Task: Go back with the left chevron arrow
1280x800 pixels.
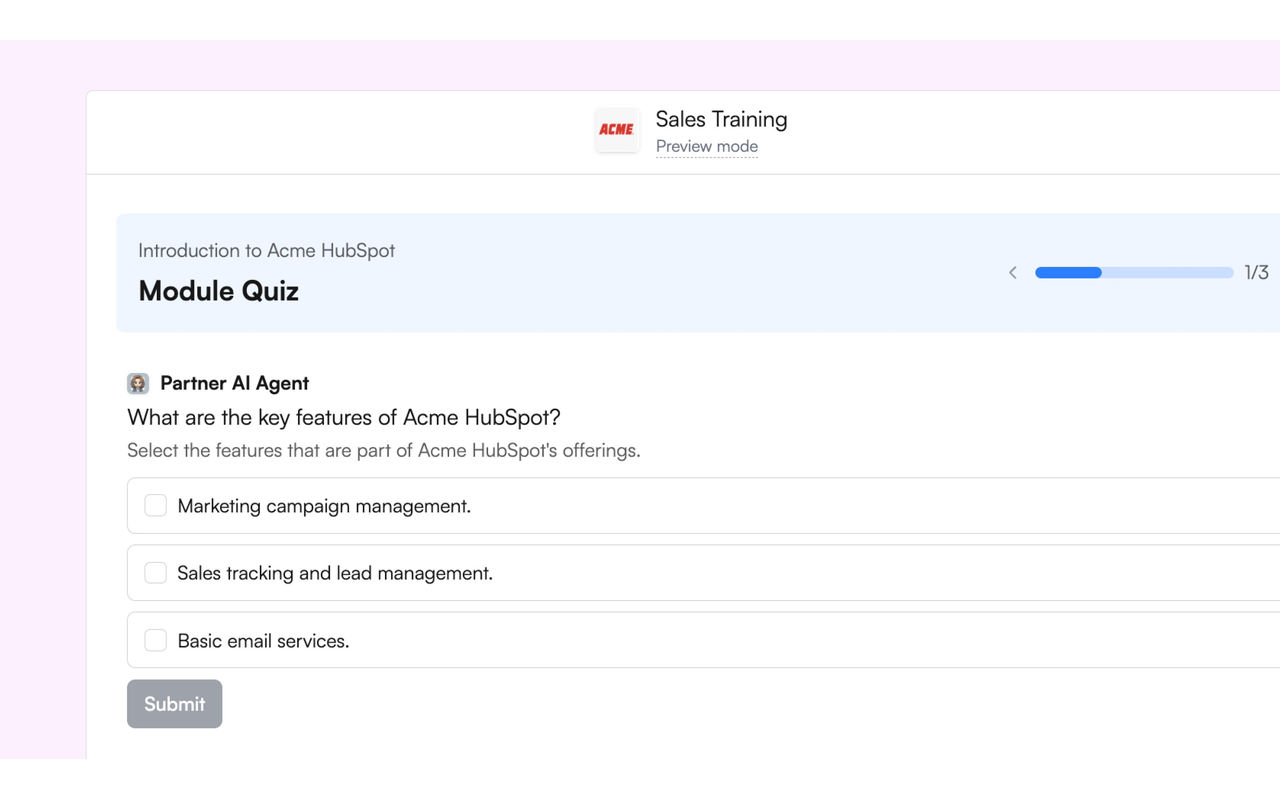Action: [x=1013, y=272]
